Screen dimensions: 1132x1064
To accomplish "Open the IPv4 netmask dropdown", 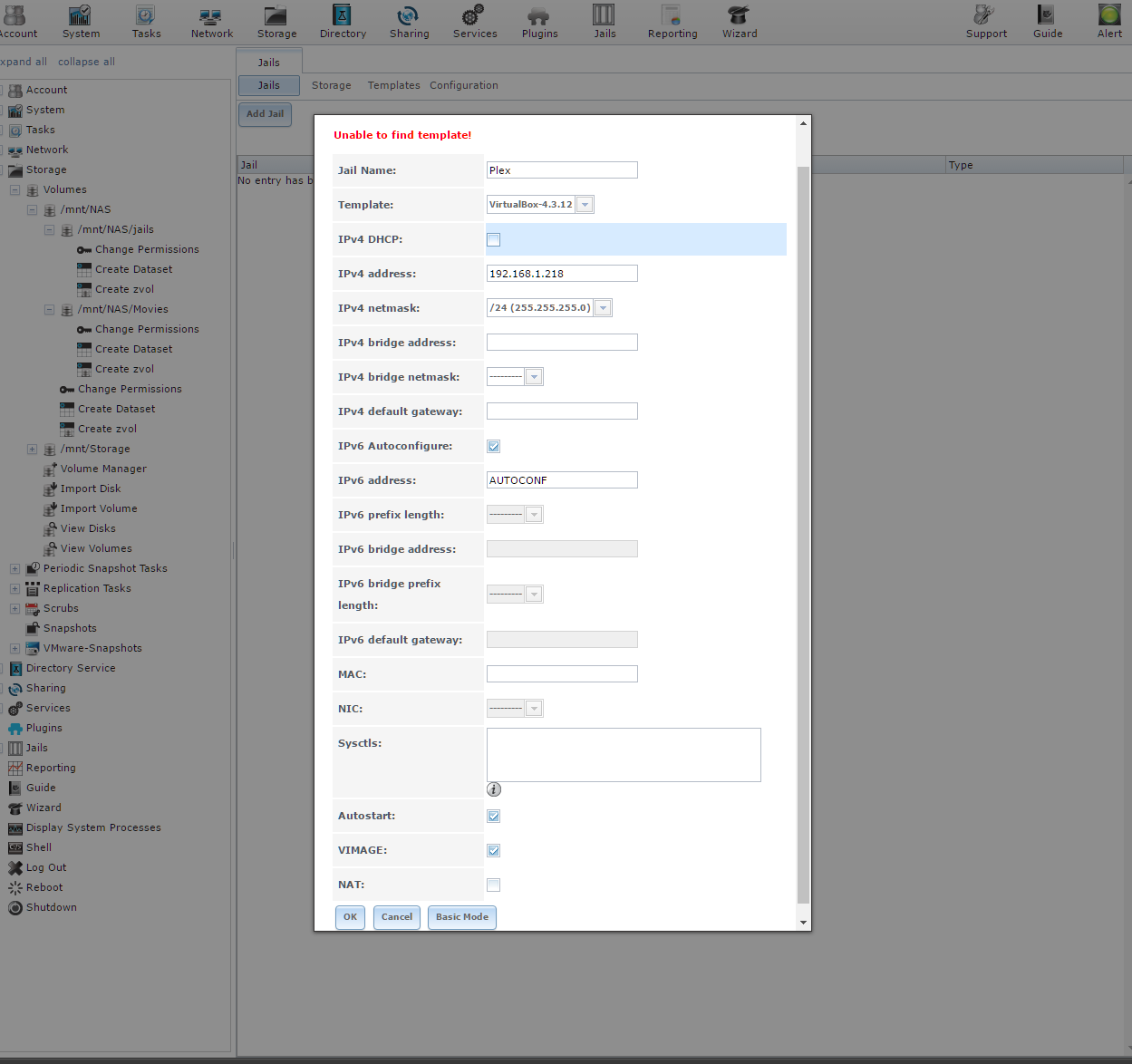I will point(603,308).
